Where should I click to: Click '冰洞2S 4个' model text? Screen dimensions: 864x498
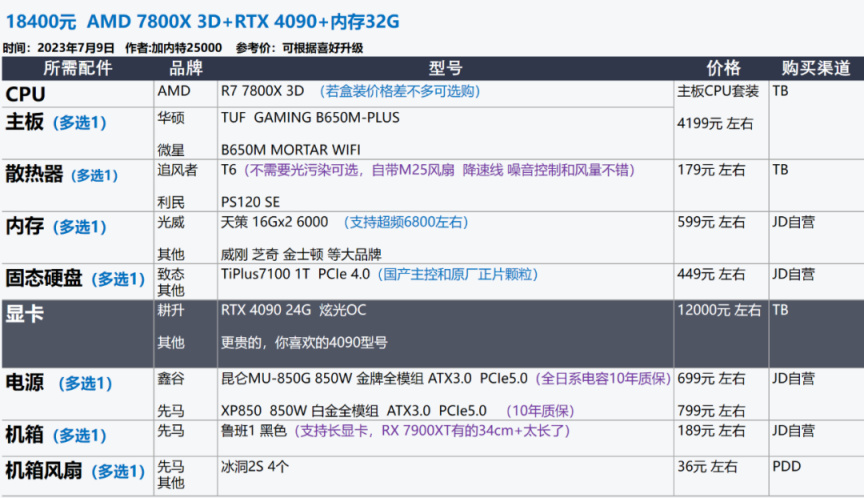(x=255, y=467)
